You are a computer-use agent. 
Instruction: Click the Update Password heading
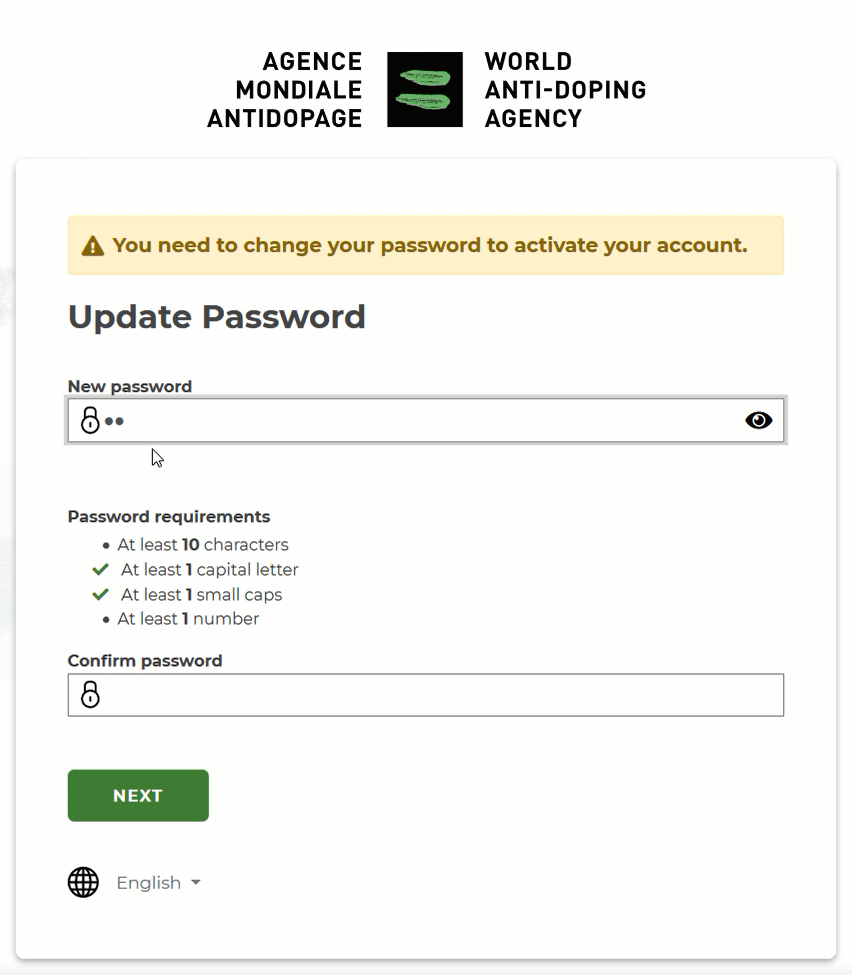tap(216, 317)
